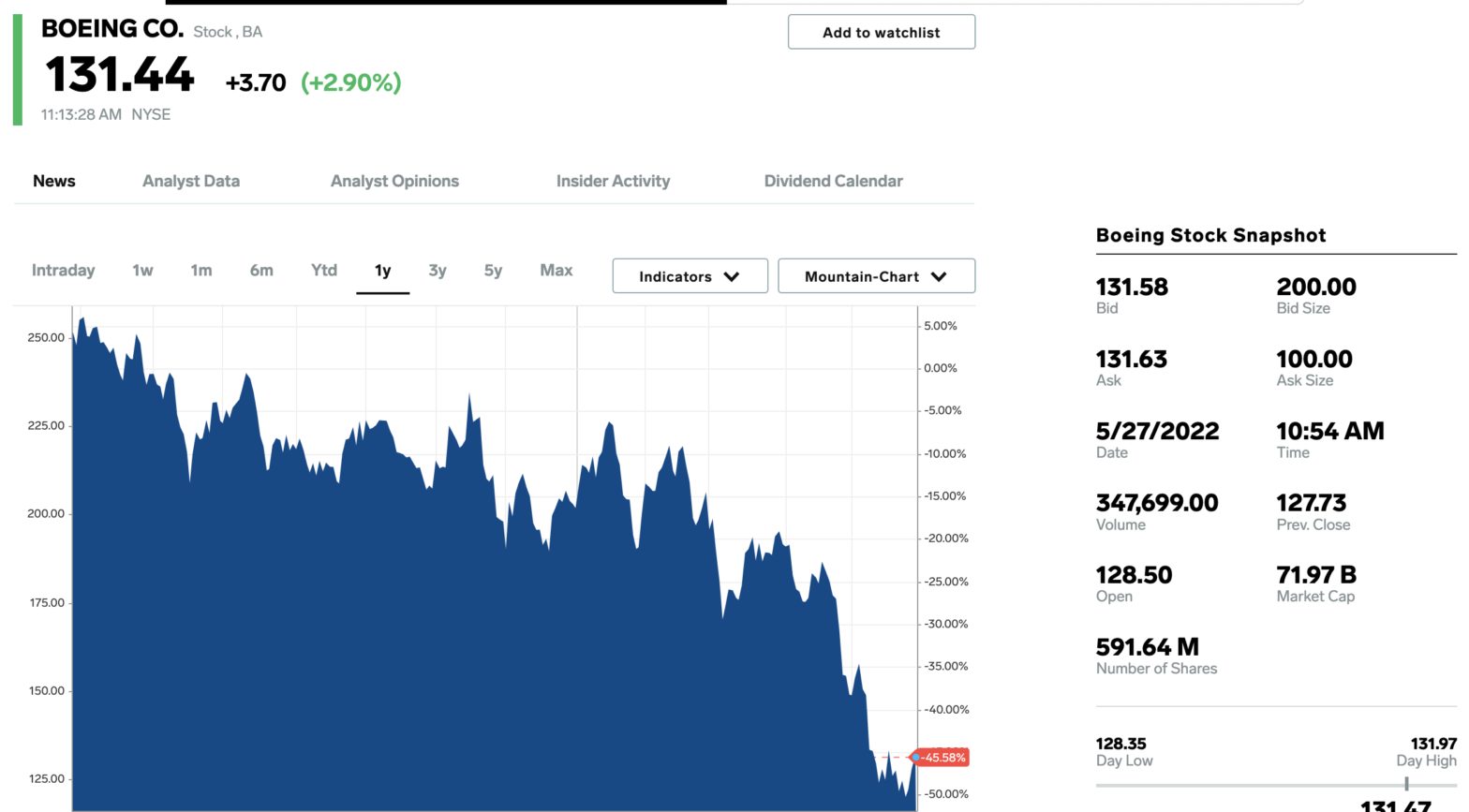The width and height of the screenshot is (1469, 812).
Task: Select the Intraday chart range
Action: coord(64,271)
